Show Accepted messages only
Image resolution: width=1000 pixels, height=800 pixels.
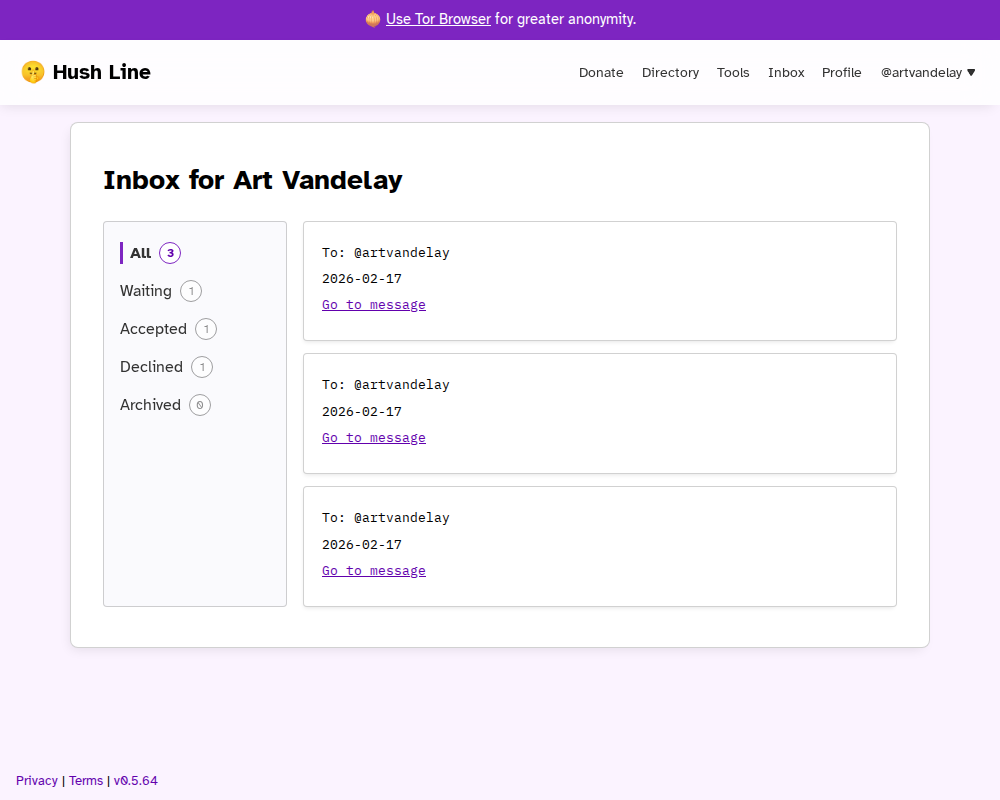pos(153,329)
